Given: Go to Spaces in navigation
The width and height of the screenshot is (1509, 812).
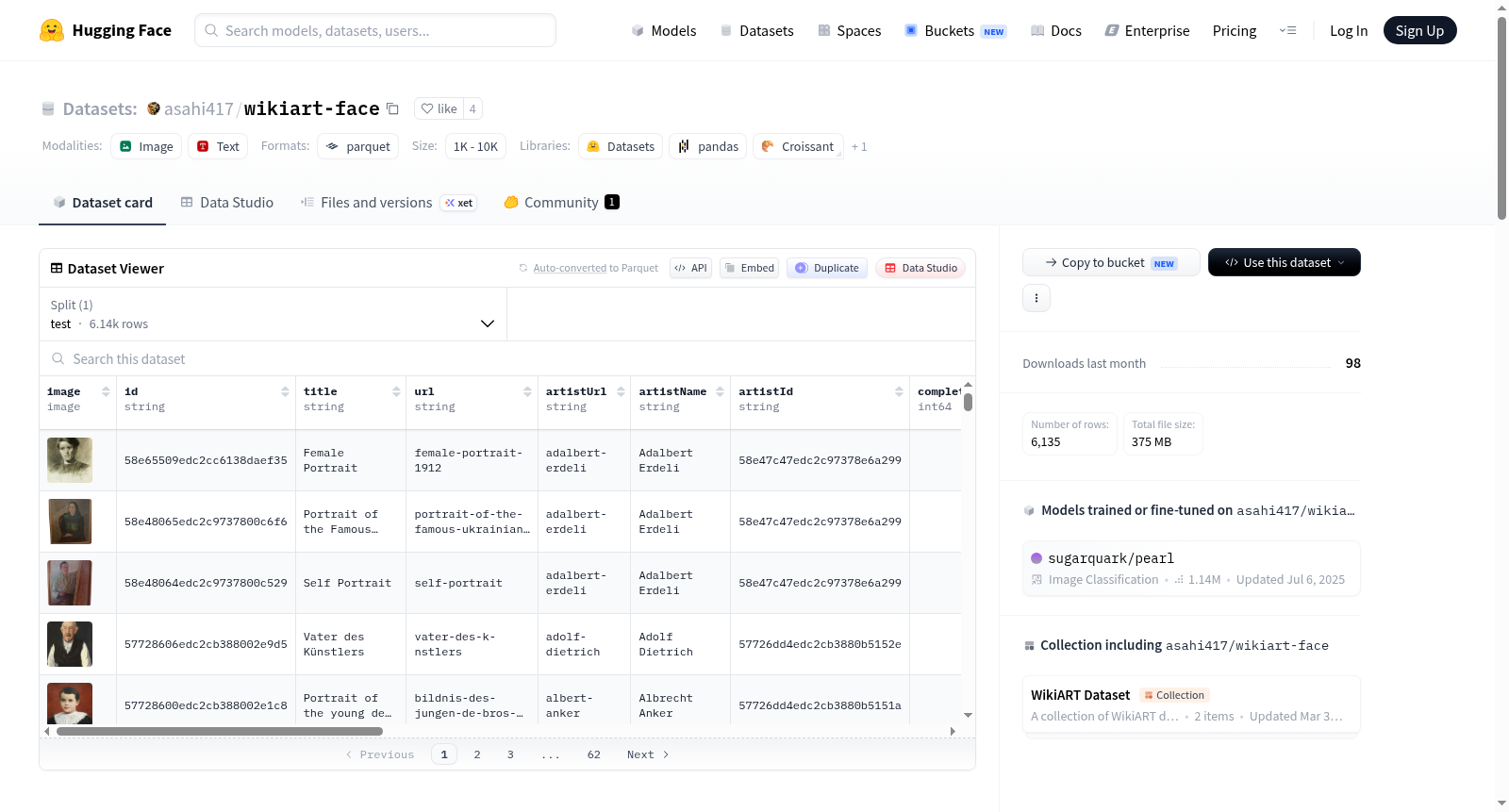Looking at the screenshot, I should pyautogui.click(x=849, y=31).
